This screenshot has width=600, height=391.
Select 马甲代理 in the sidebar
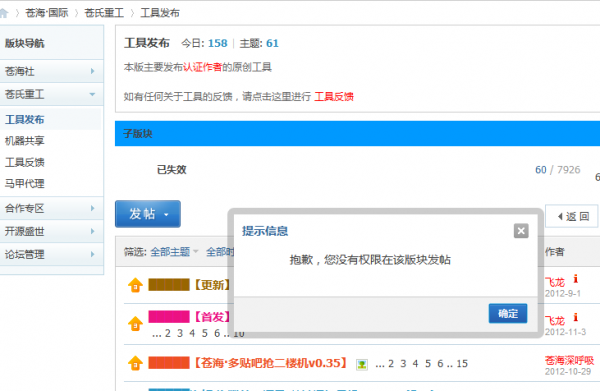(24, 184)
